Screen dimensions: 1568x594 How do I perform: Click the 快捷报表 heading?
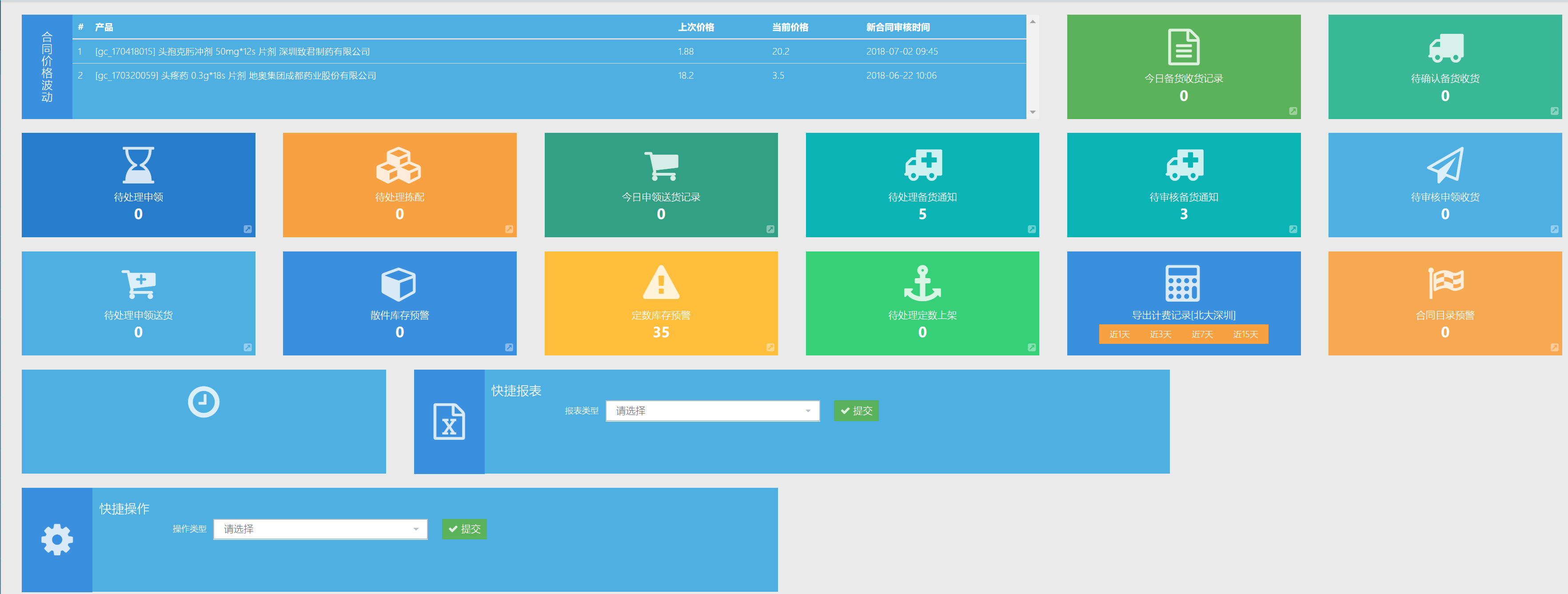516,391
